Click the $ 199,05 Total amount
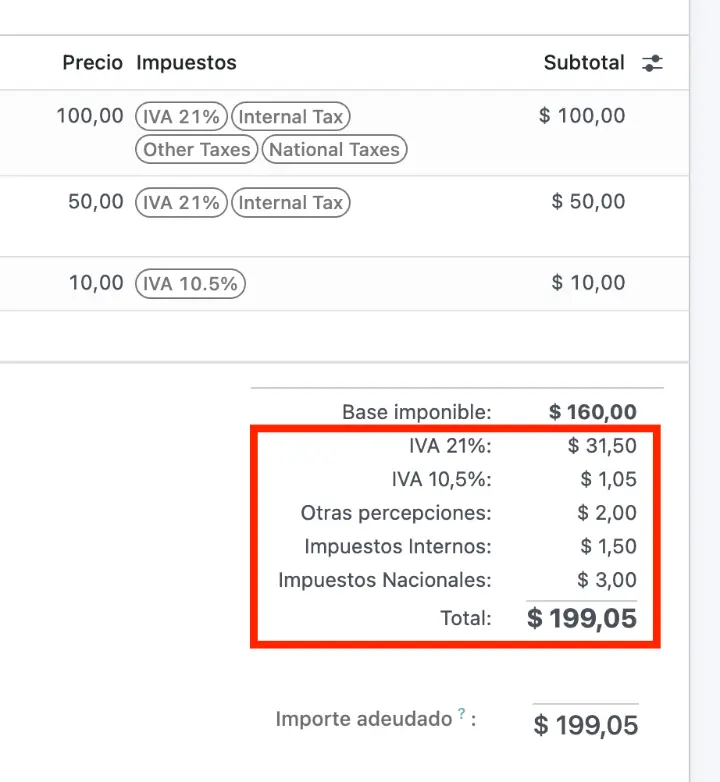This screenshot has width=720, height=782. point(582,618)
